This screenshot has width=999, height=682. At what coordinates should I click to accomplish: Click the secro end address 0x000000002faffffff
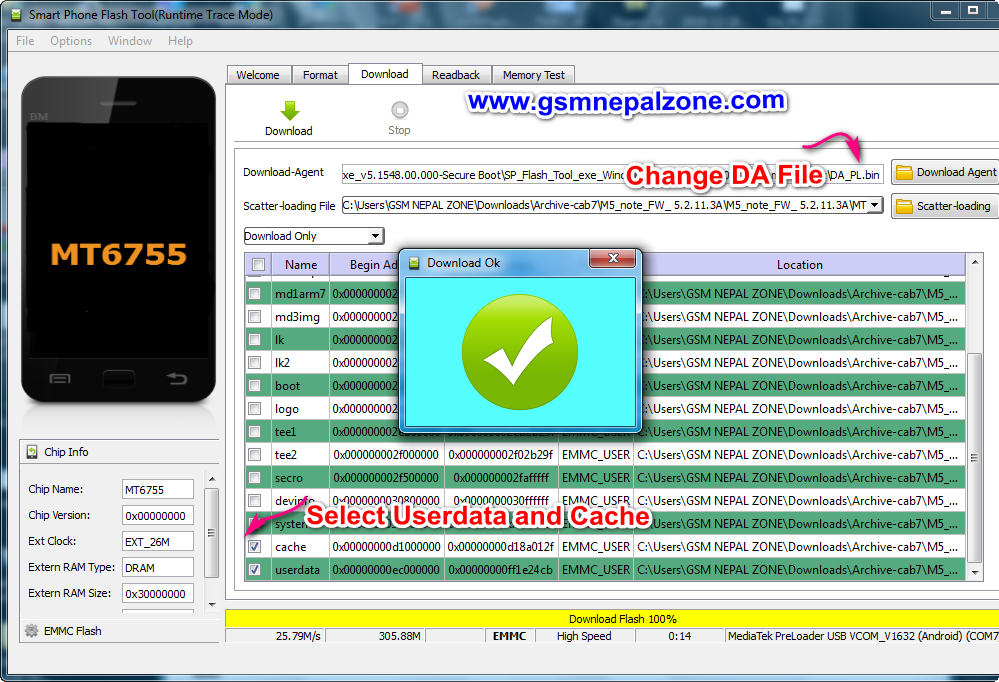click(501, 477)
